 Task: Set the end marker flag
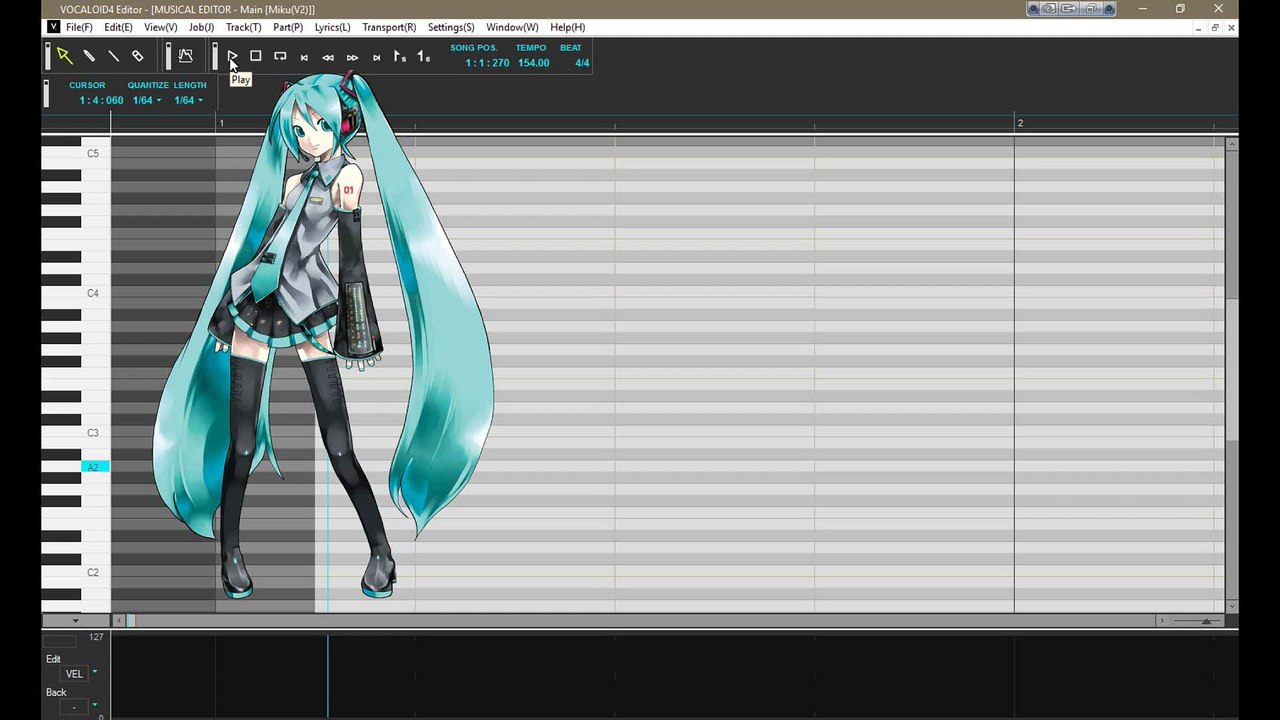424,57
